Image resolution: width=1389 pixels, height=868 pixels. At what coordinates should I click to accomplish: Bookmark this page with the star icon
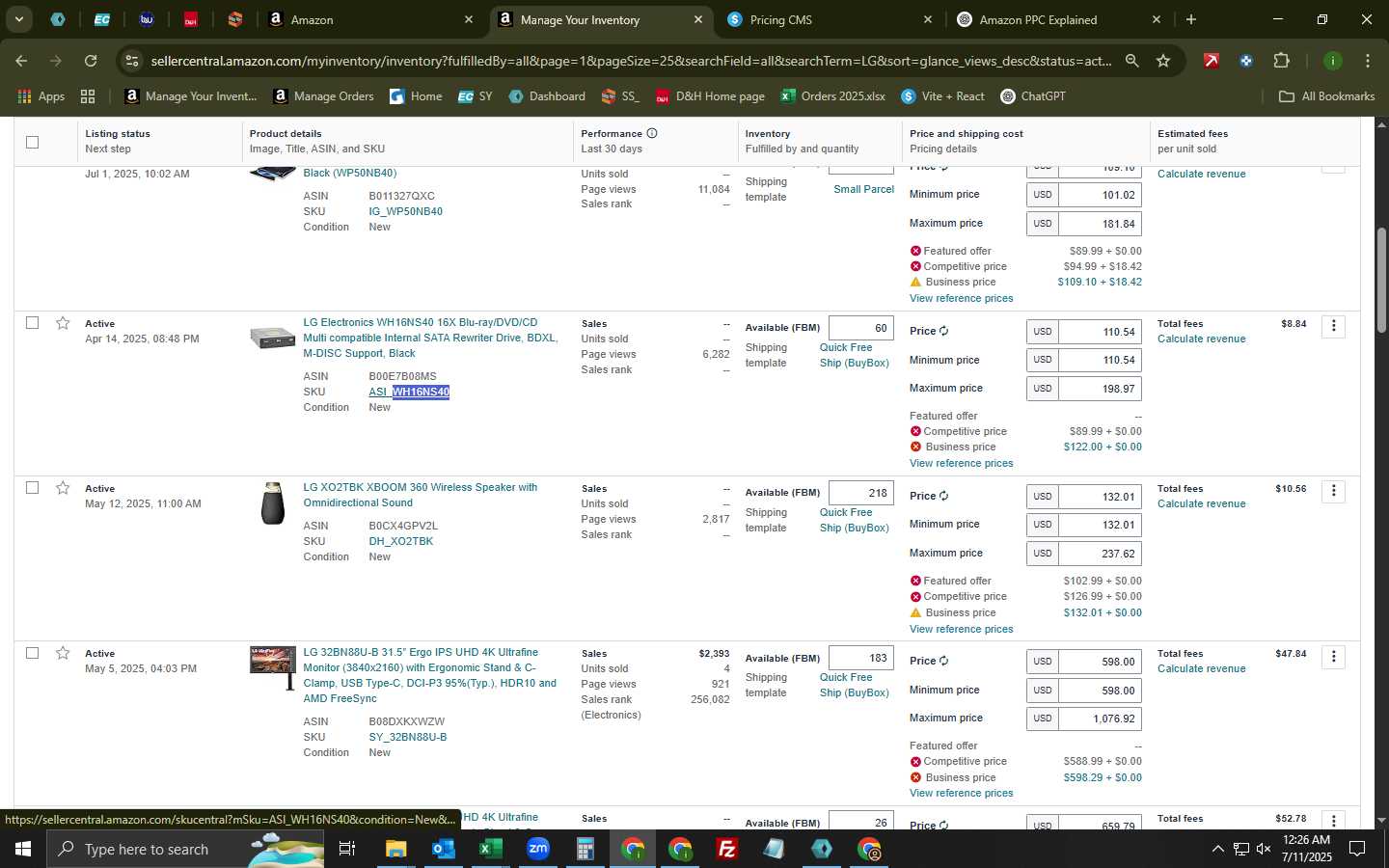(x=1163, y=61)
